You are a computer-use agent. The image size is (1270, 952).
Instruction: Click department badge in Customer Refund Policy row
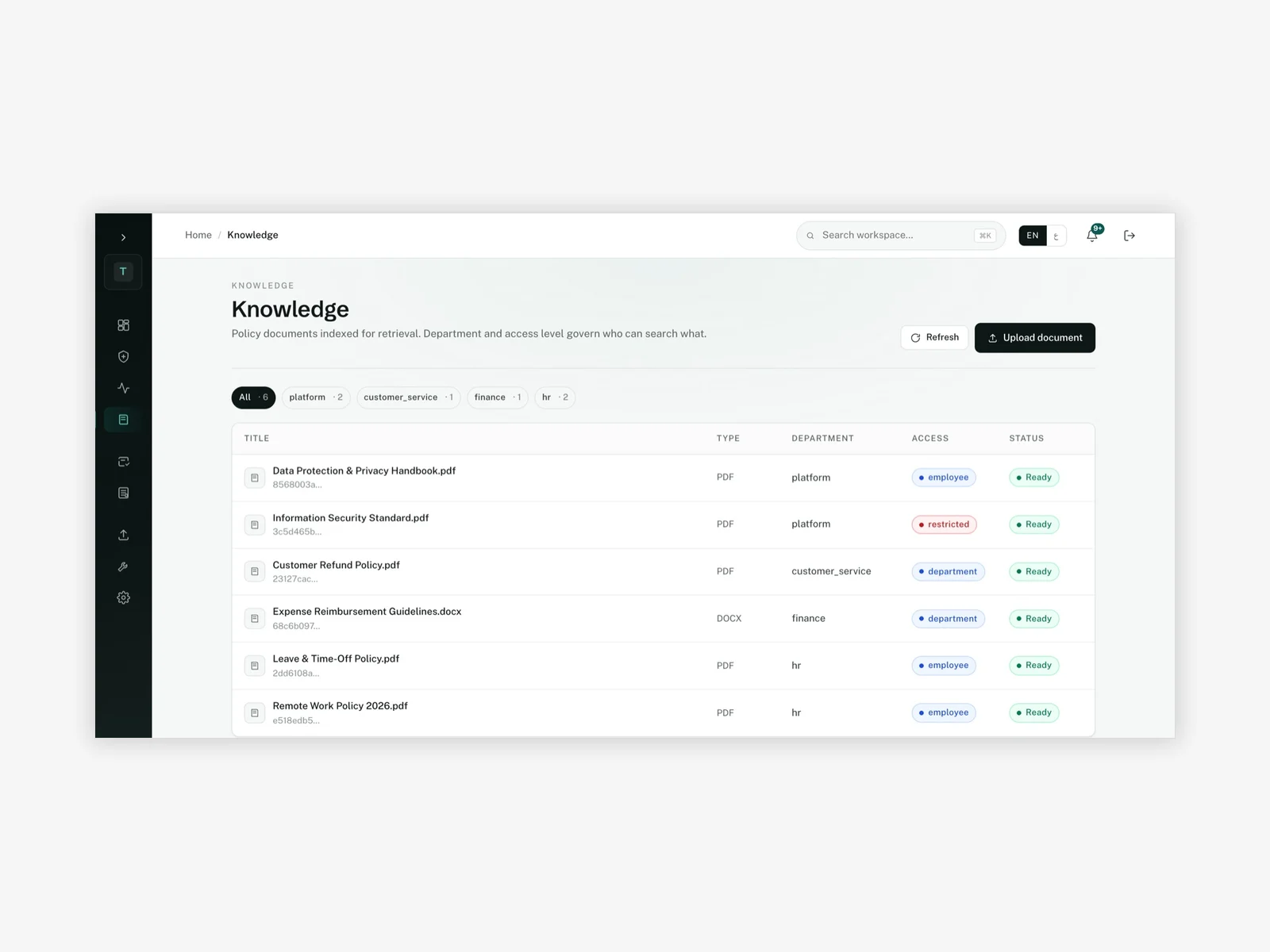[x=949, y=571]
